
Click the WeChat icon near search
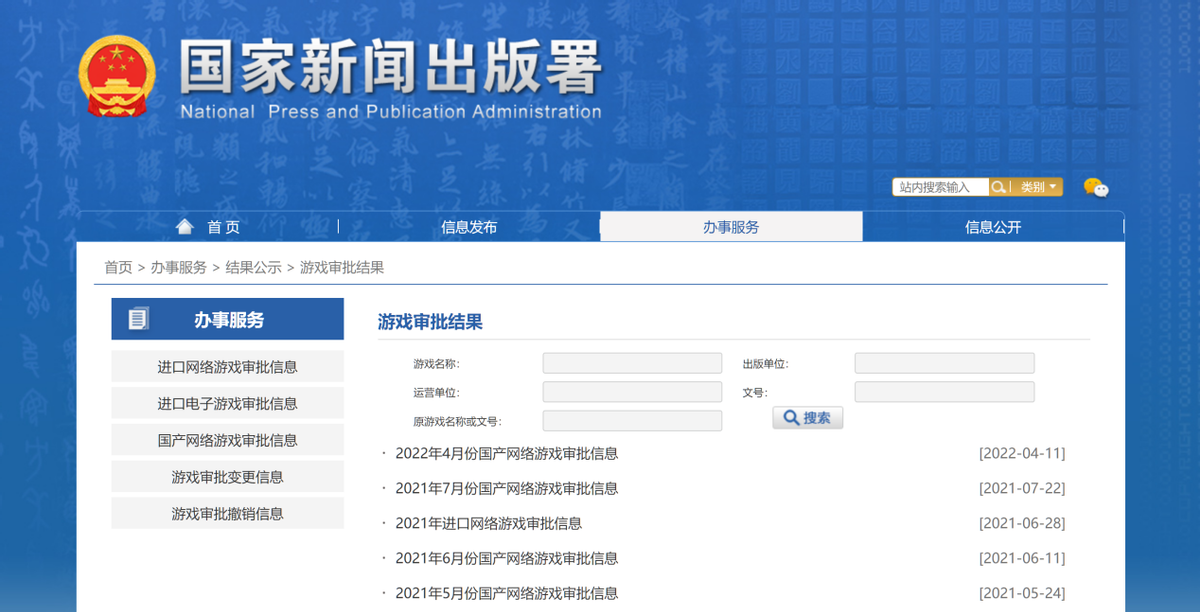click(x=1096, y=187)
